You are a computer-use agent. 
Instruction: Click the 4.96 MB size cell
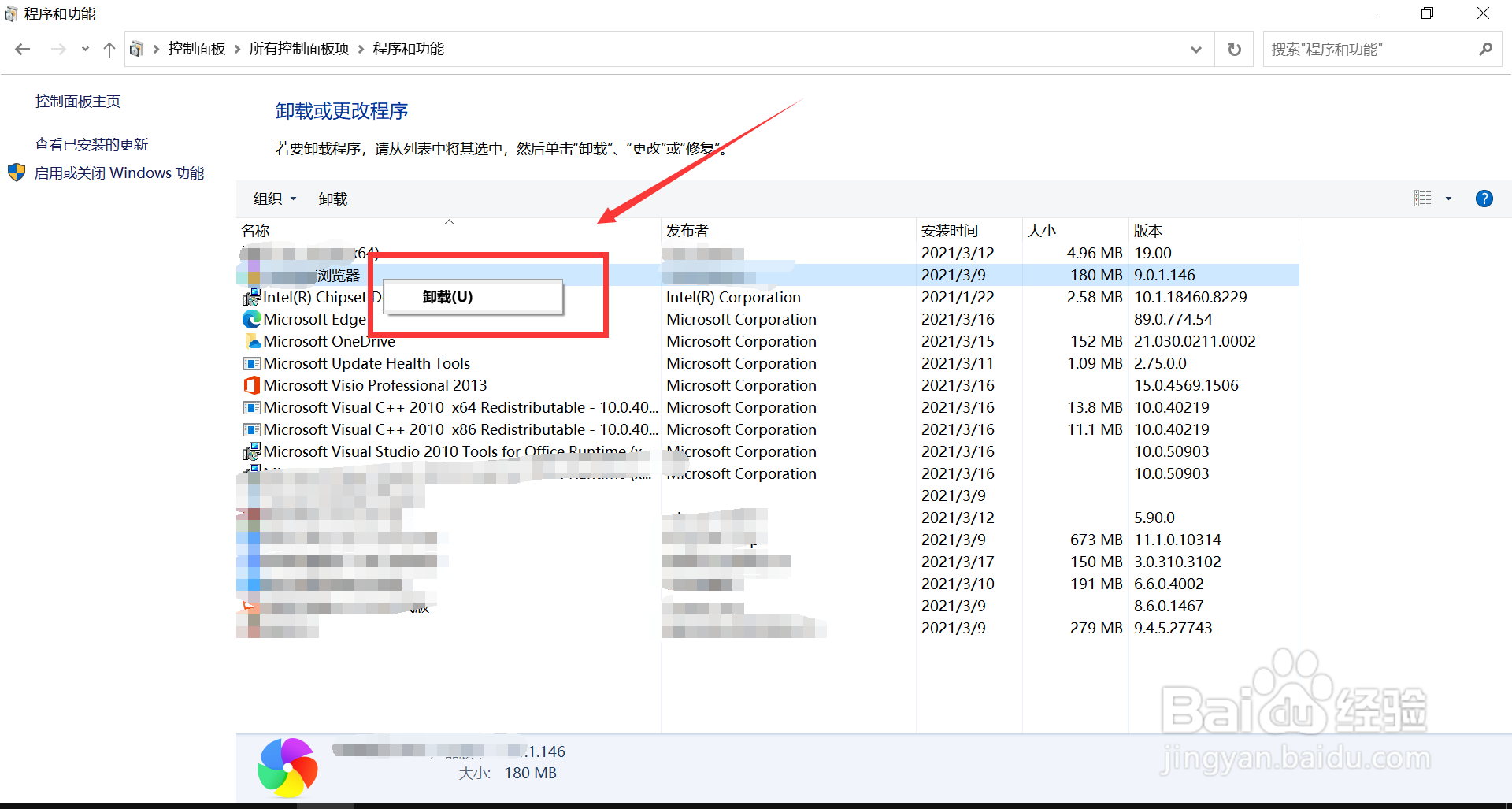point(1095,253)
